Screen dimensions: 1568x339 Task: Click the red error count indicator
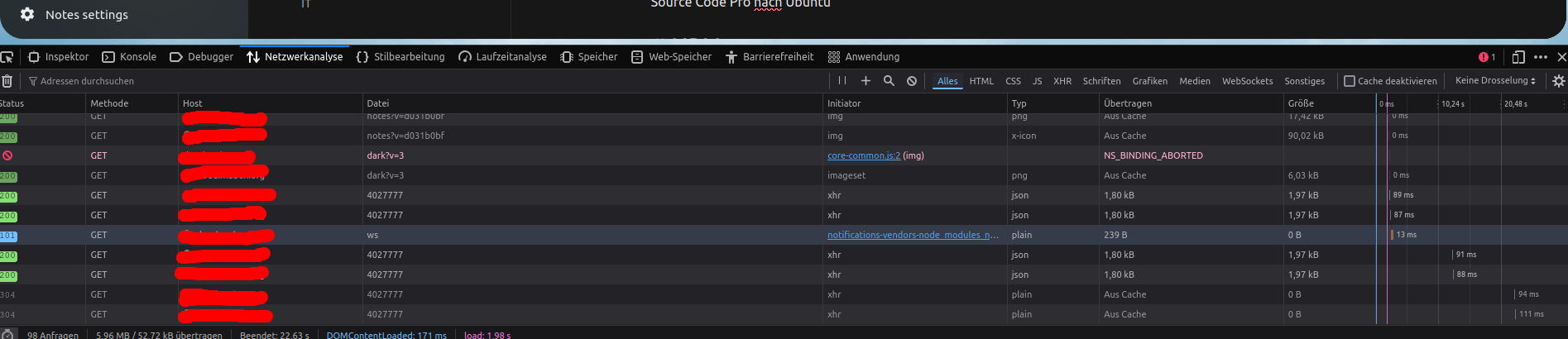pos(1487,57)
